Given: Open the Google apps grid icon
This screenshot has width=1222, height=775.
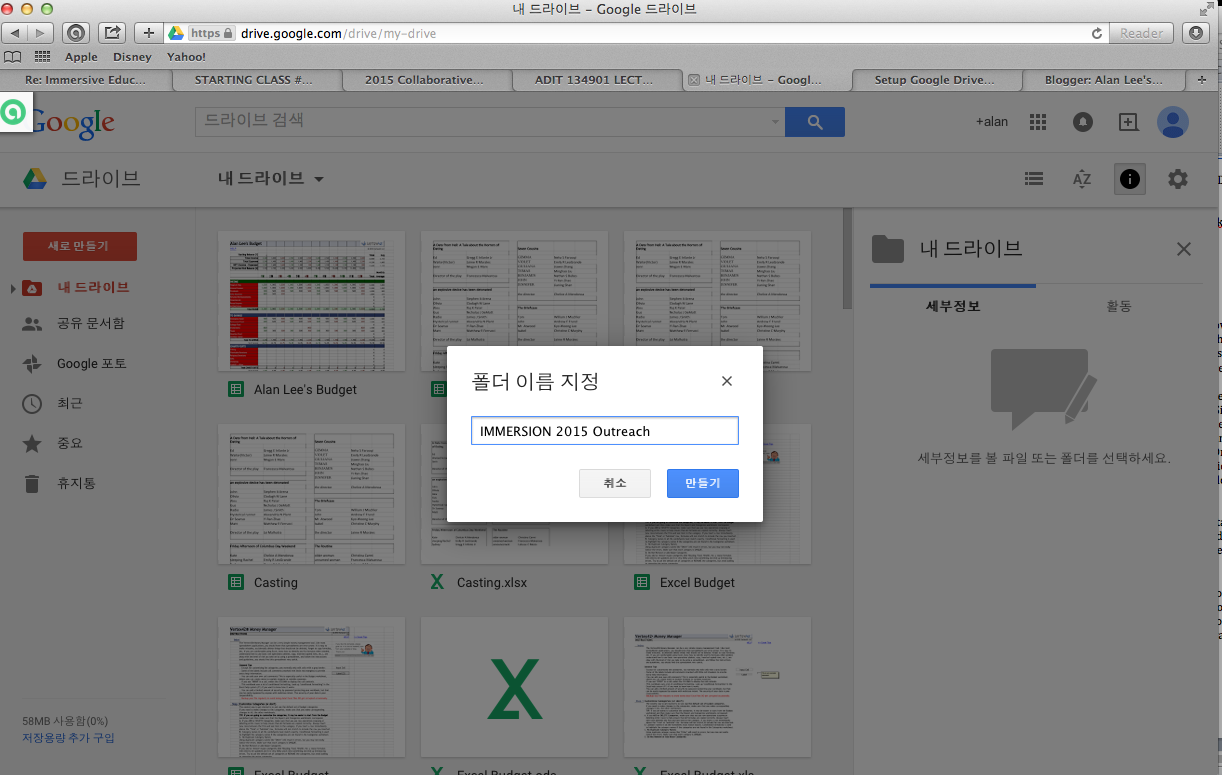Looking at the screenshot, I should point(1038,122).
